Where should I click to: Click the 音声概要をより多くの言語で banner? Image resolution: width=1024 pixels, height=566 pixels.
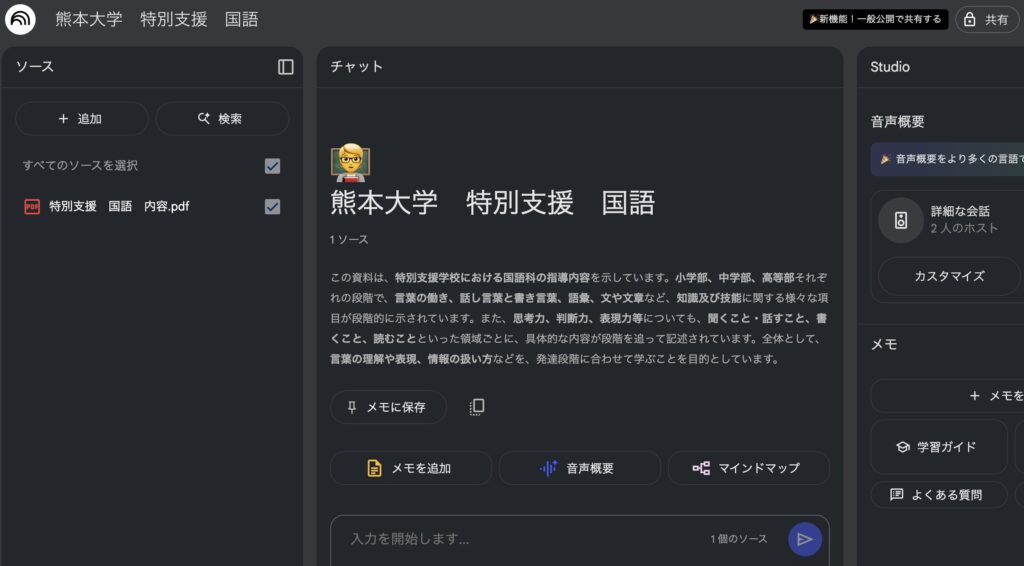947,159
